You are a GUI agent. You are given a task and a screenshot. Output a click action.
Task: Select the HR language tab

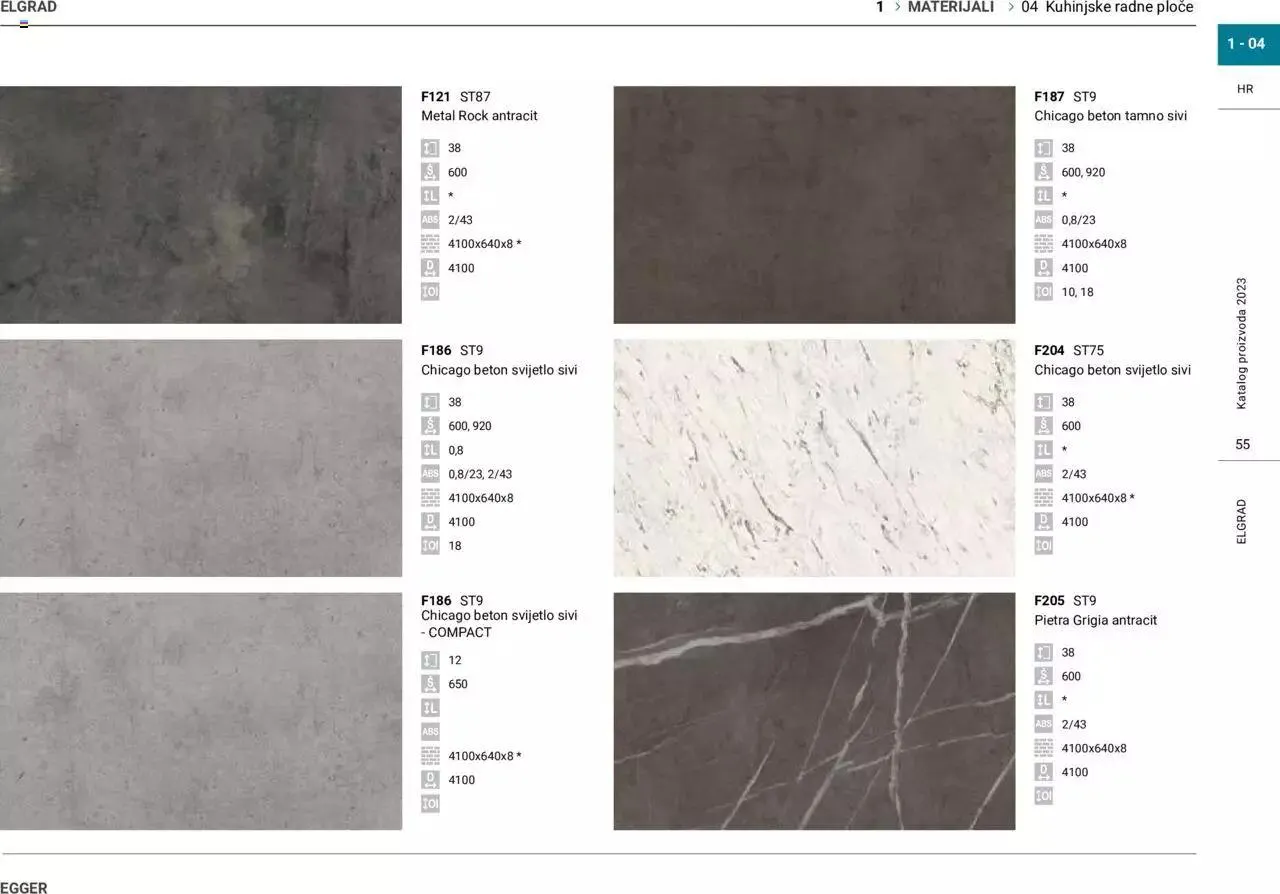click(x=1245, y=89)
